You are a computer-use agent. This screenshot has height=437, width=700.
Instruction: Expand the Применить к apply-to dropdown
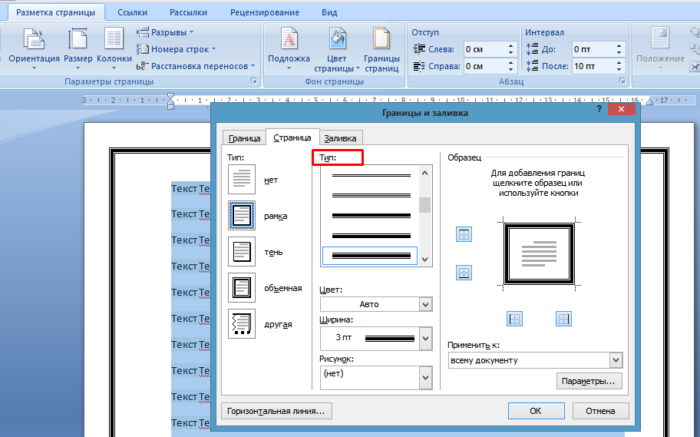(x=616, y=360)
